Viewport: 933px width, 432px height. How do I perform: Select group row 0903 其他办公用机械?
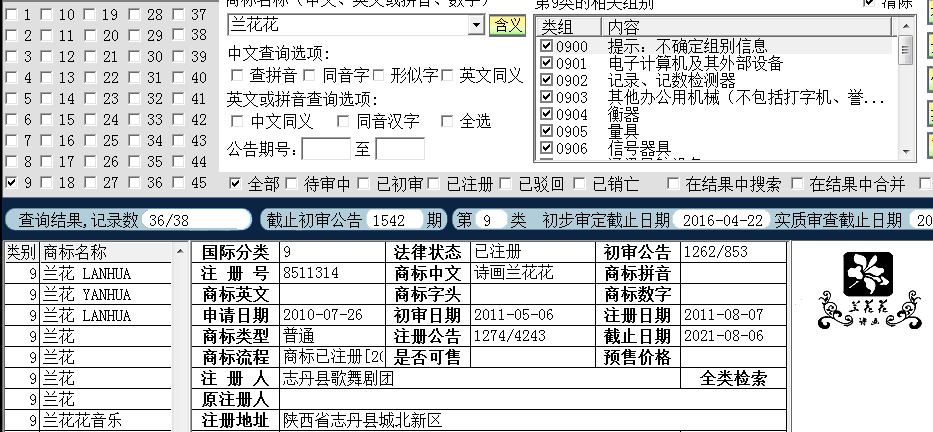pos(716,96)
